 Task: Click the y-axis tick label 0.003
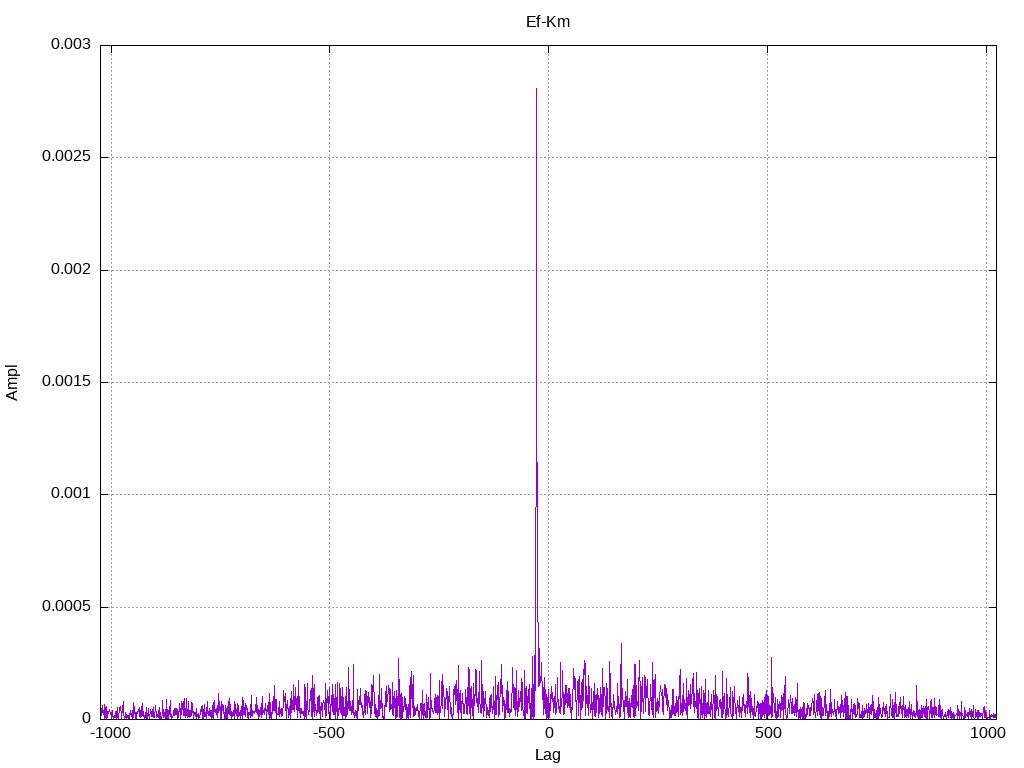[x=71, y=44]
